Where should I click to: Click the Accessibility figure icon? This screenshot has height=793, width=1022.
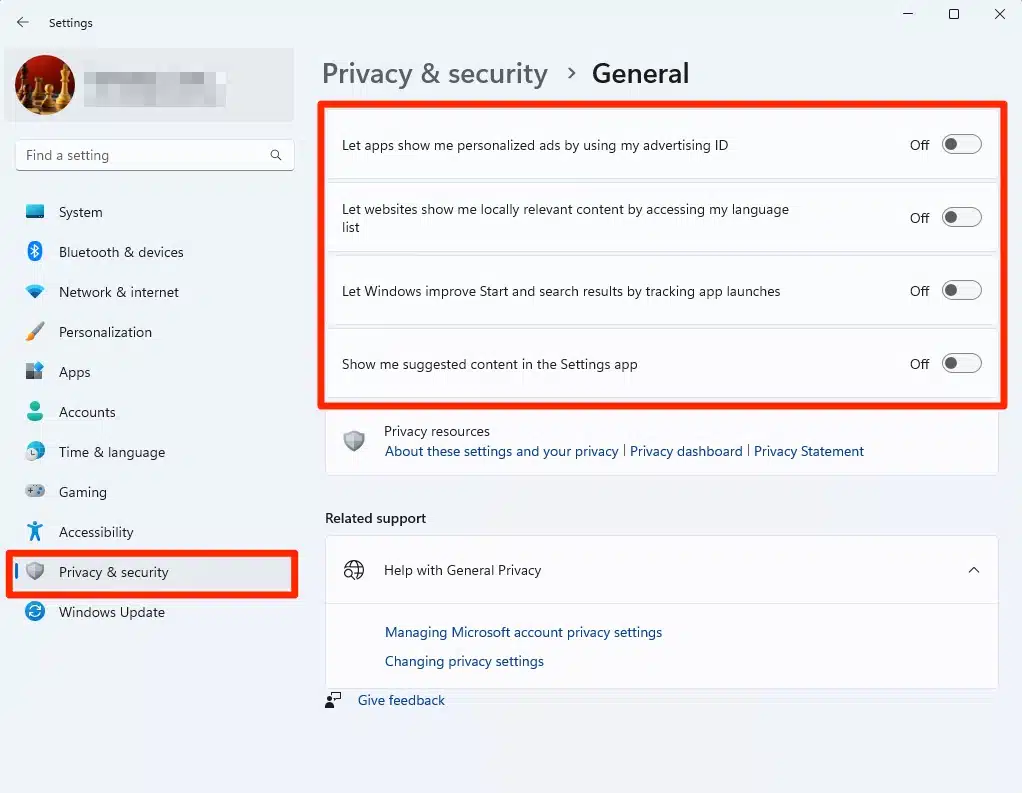click(x=35, y=532)
